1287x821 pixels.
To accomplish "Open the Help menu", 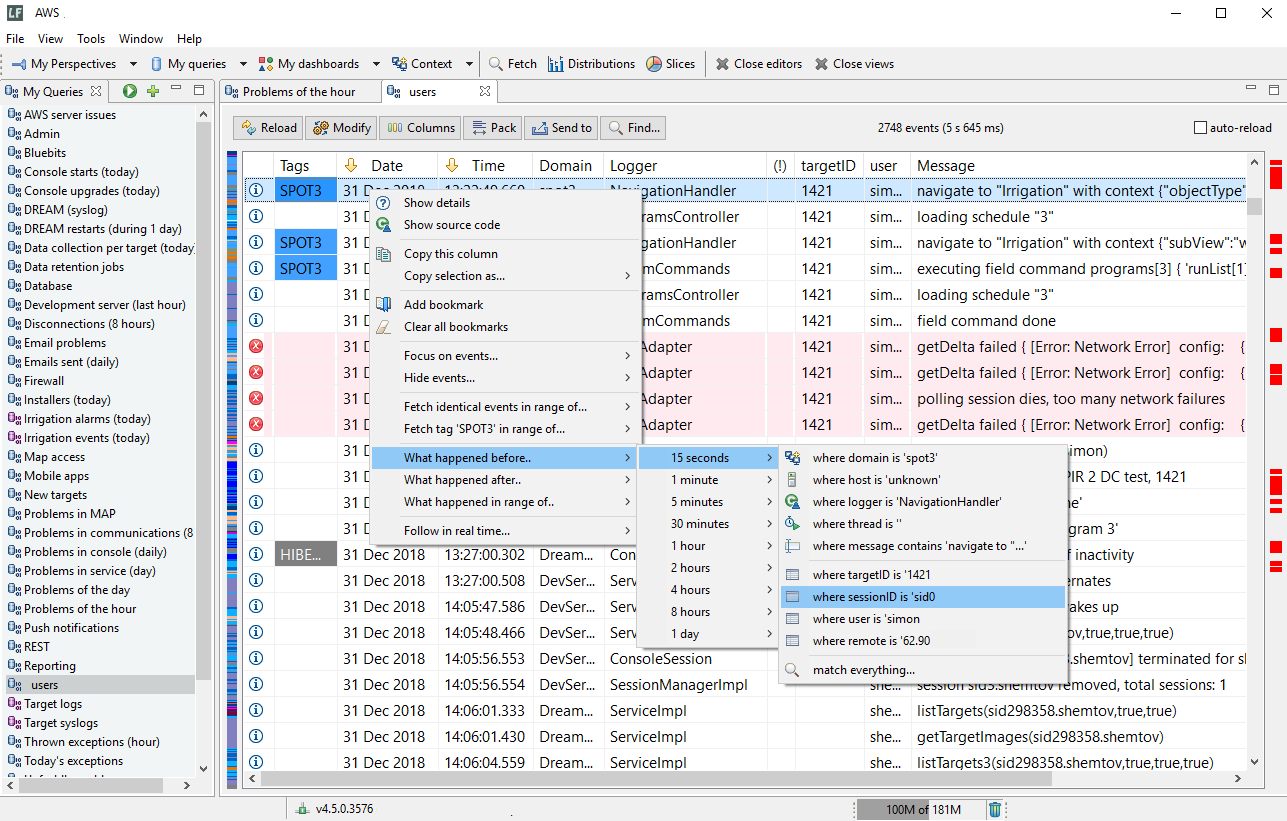I will tap(189, 39).
